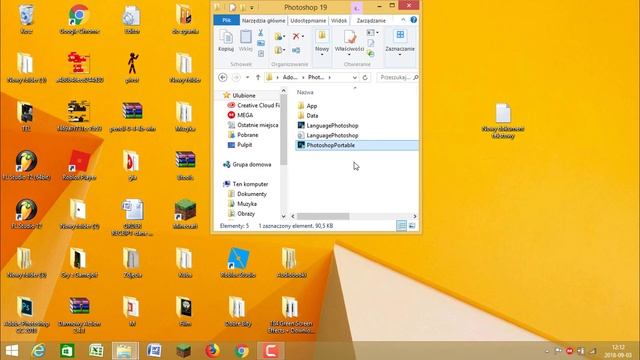Click the Nazwa column header

tap(305, 92)
